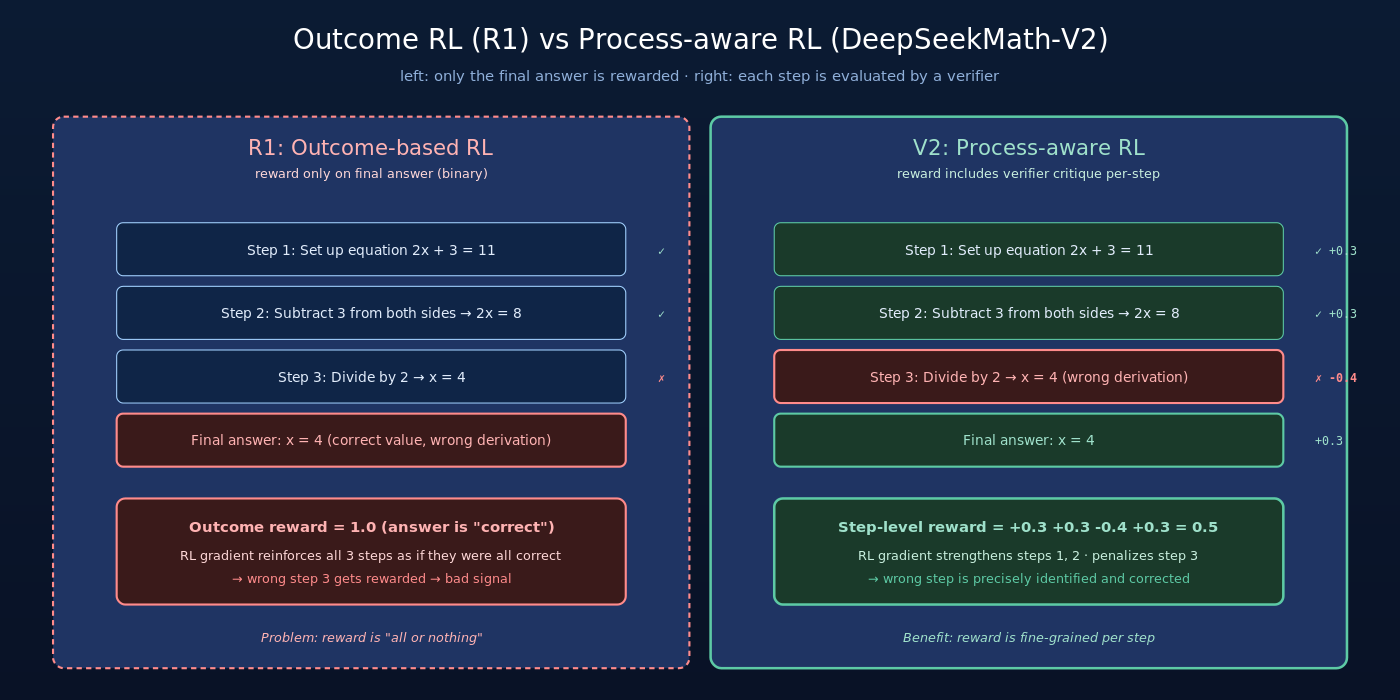Click the 'V2: Process-aware RL' heading
The image size is (1400, 700).
(x=1028, y=148)
